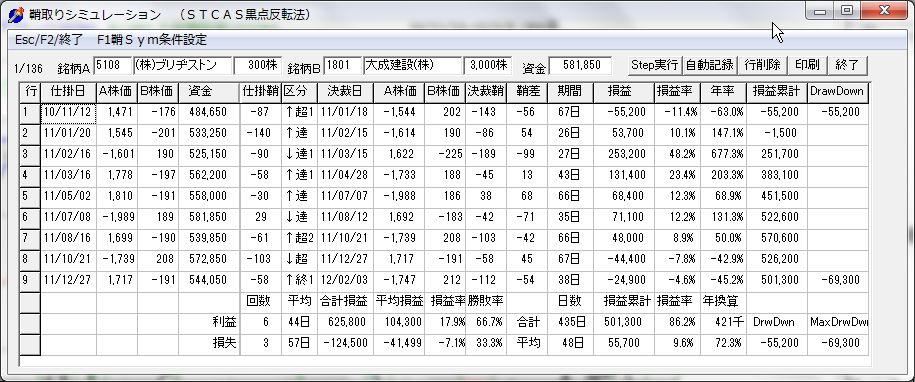Maximize the simulation window
915x382 pixels.
pyautogui.click(x=847, y=11)
